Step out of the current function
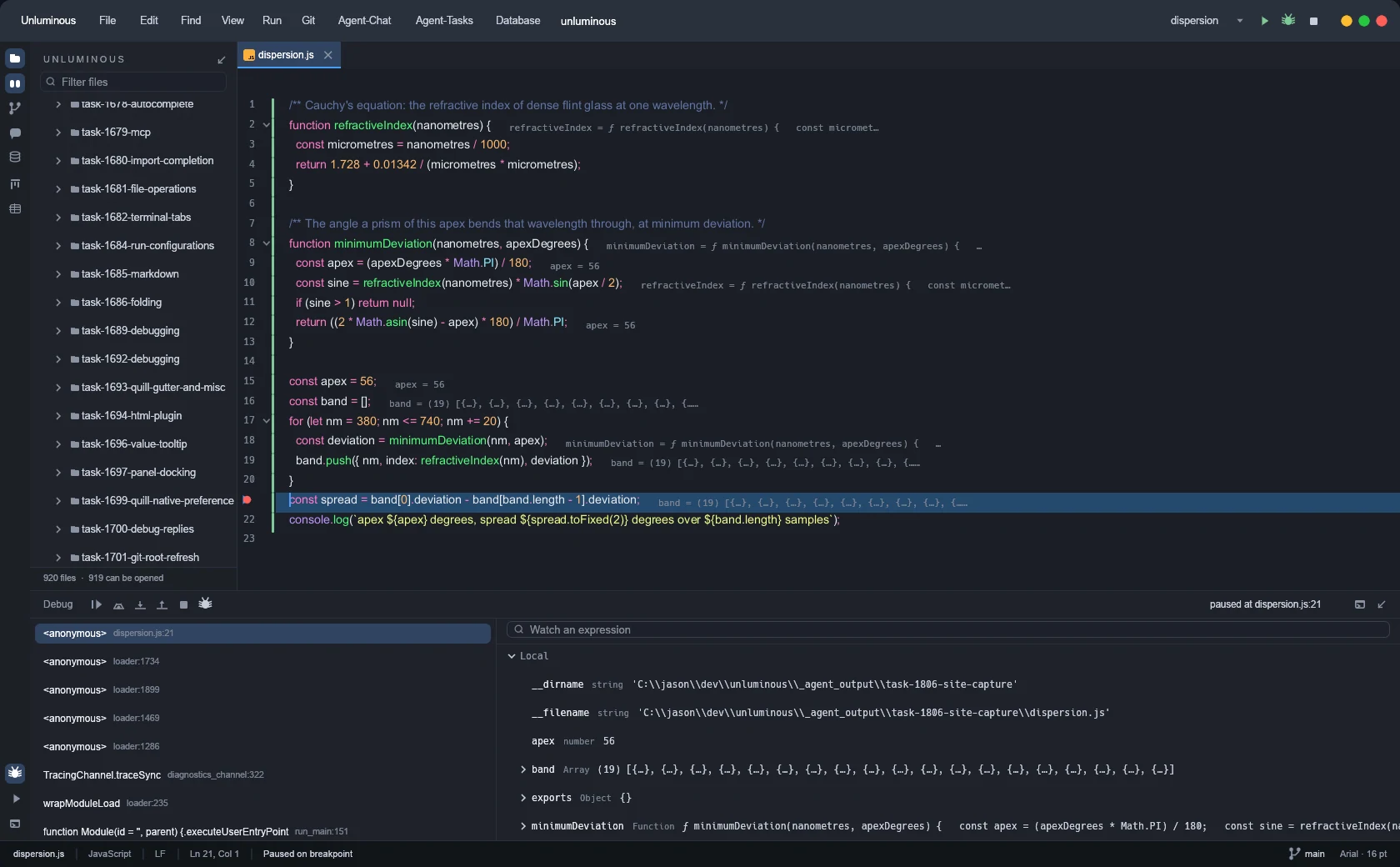 tap(162, 604)
